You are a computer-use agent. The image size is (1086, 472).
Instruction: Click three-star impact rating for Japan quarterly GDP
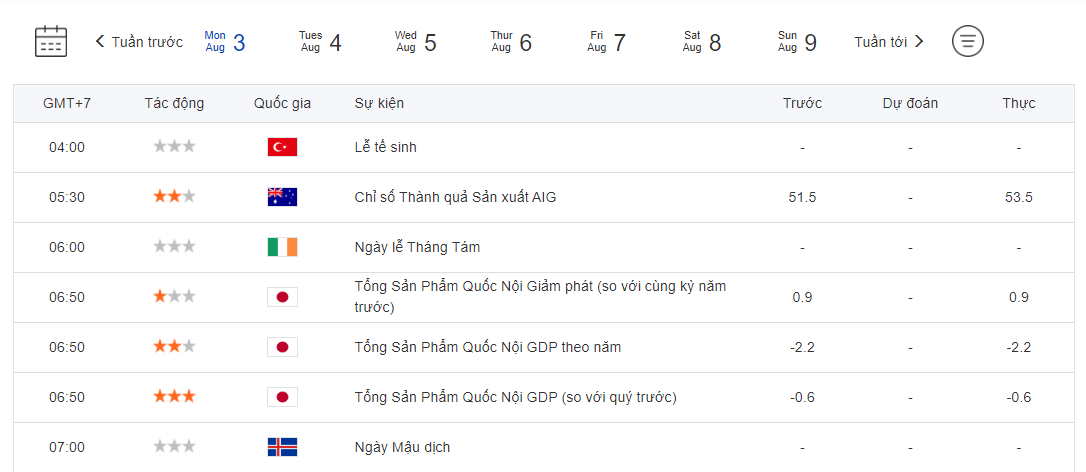click(174, 397)
